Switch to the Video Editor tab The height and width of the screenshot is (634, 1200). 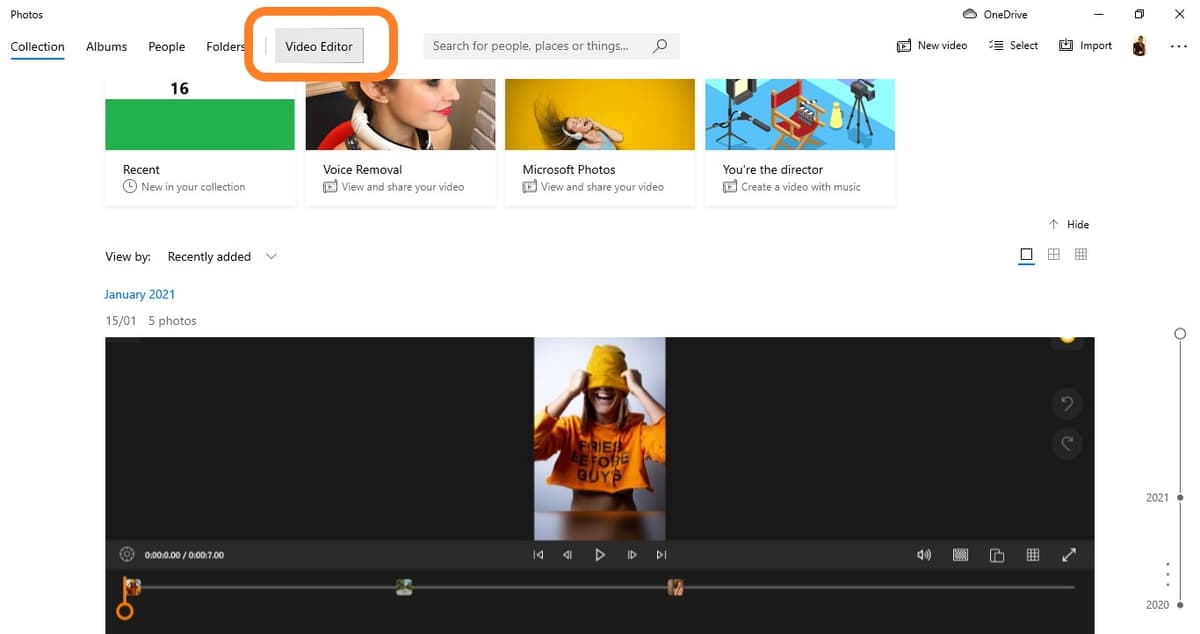coord(318,45)
